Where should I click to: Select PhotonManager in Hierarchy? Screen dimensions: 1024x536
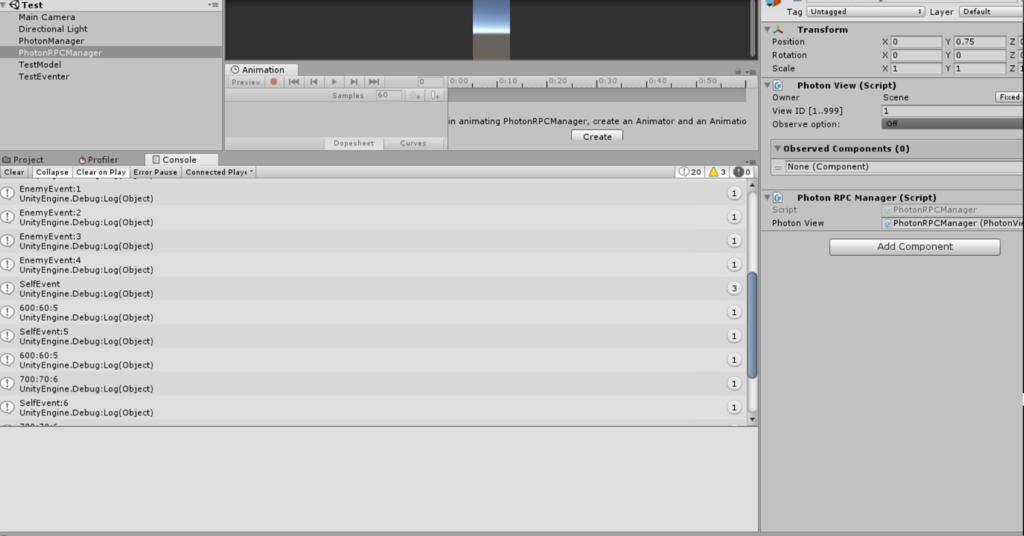click(51, 40)
